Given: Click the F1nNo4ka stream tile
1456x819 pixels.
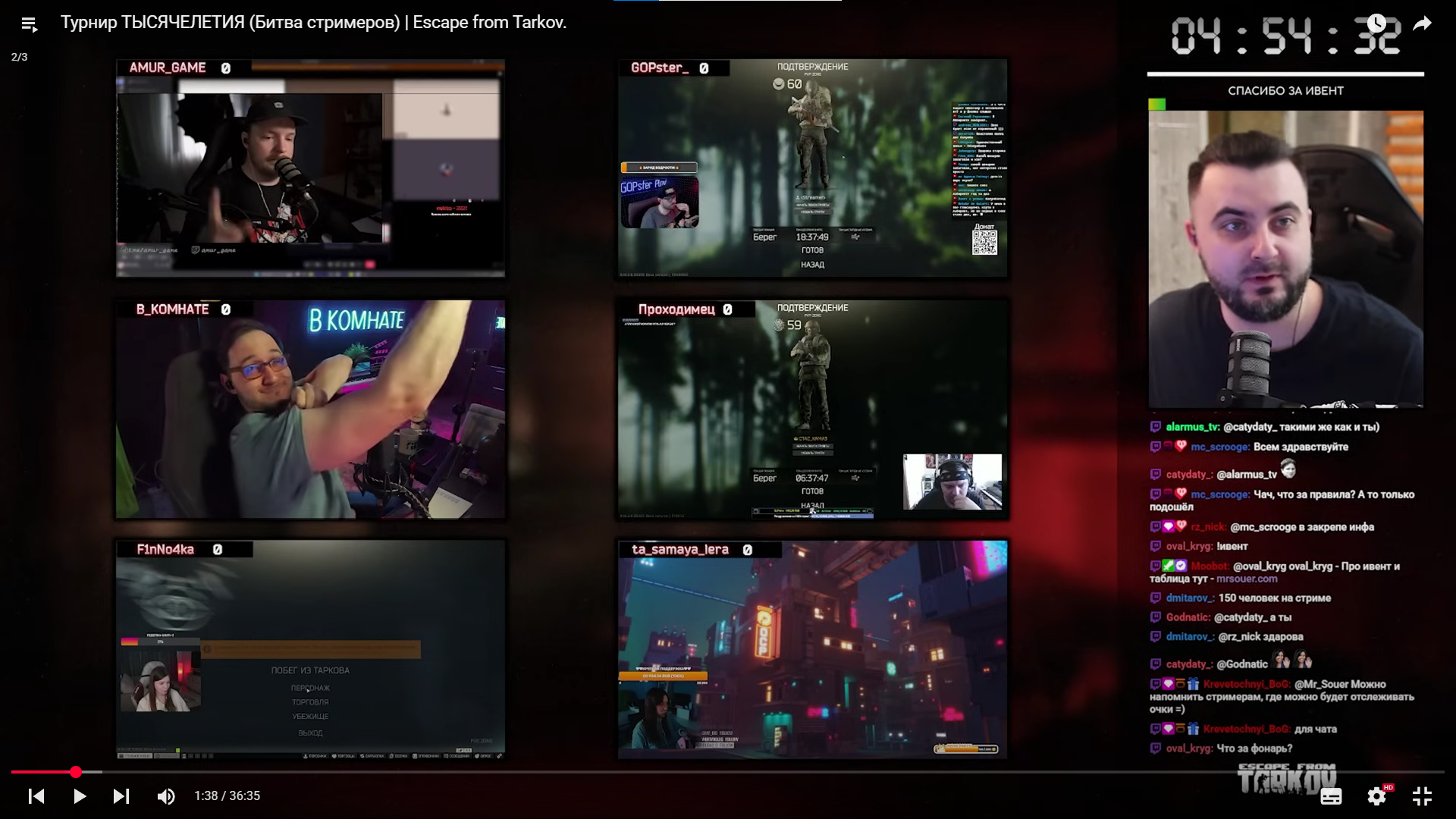Looking at the screenshot, I should click(310, 650).
